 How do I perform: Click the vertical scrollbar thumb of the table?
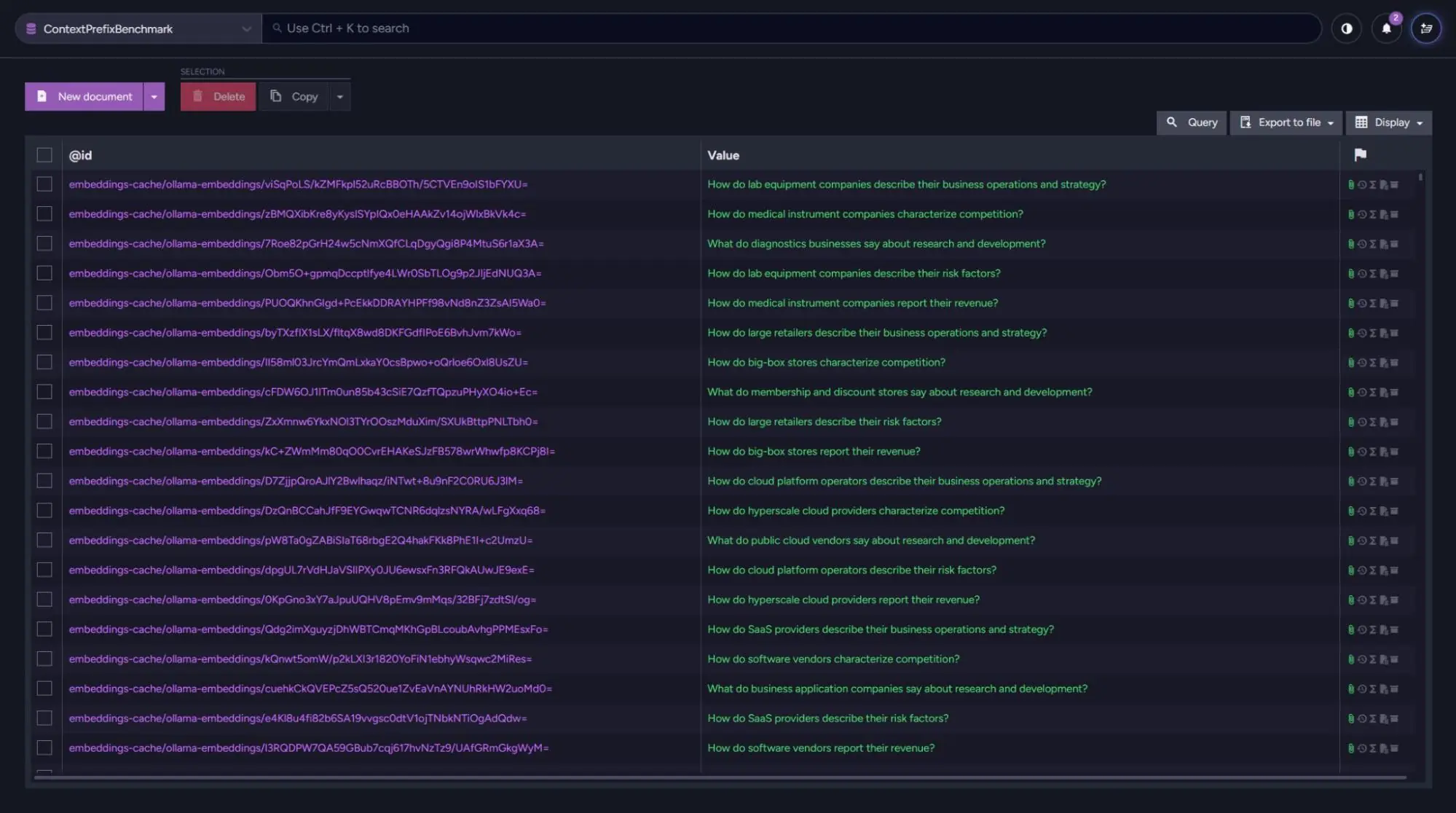(x=1420, y=177)
